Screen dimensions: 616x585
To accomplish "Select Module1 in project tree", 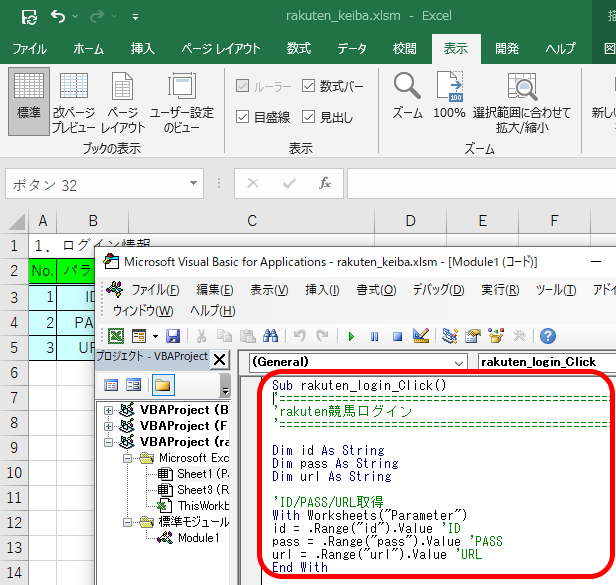I will click(198, 538).
